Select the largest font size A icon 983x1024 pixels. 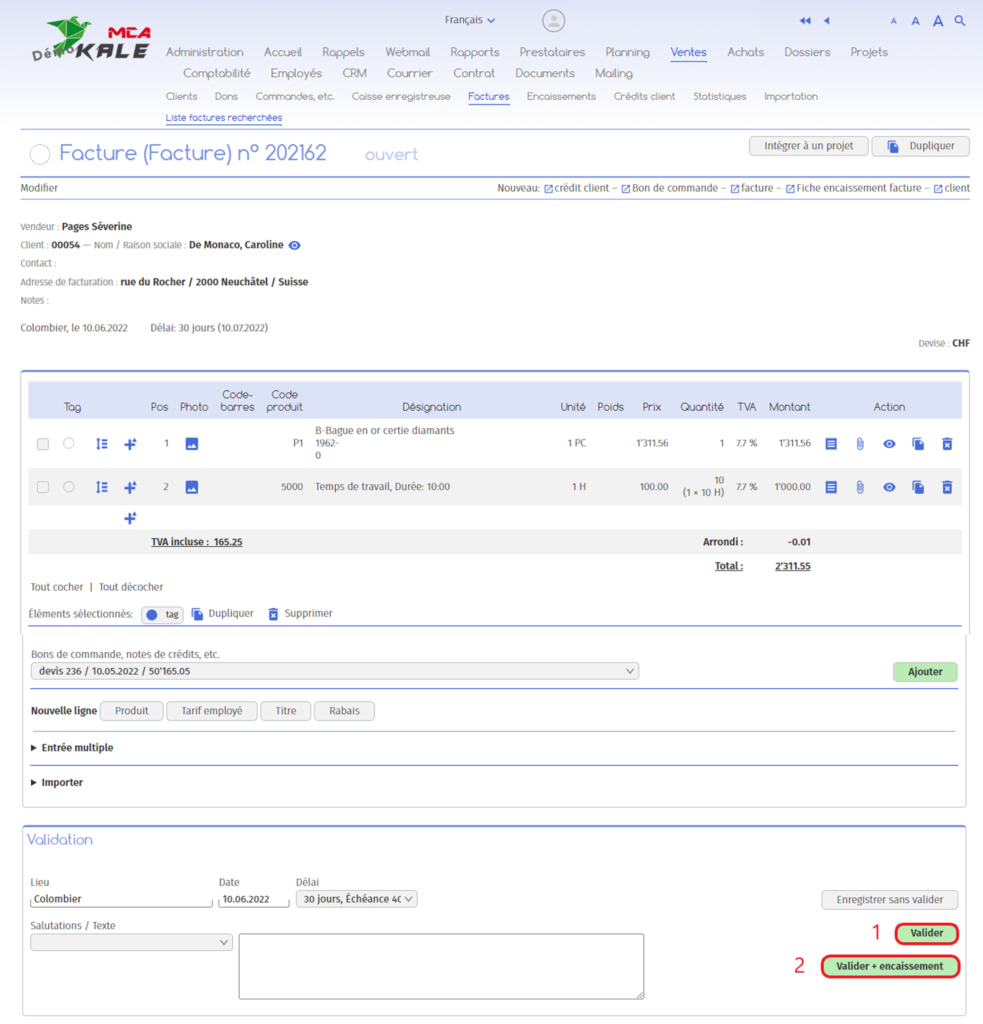coord(938,21)
